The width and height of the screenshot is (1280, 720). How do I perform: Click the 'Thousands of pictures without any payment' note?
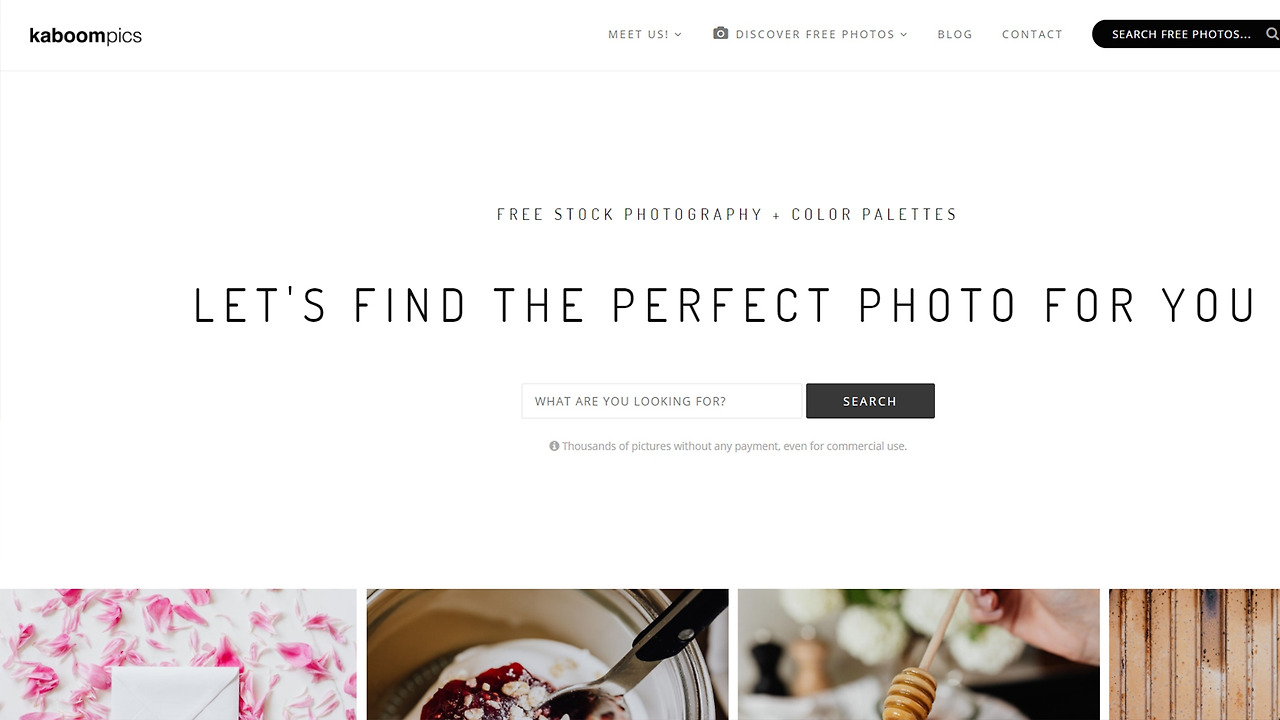[734, 446]
